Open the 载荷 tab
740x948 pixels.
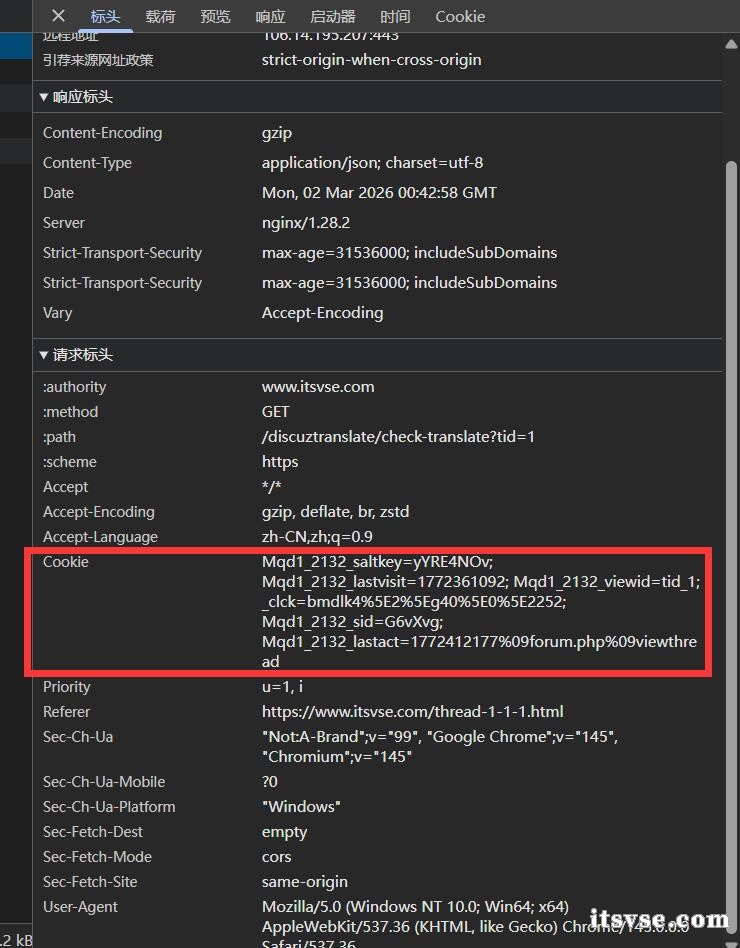(x=160, y=16)
